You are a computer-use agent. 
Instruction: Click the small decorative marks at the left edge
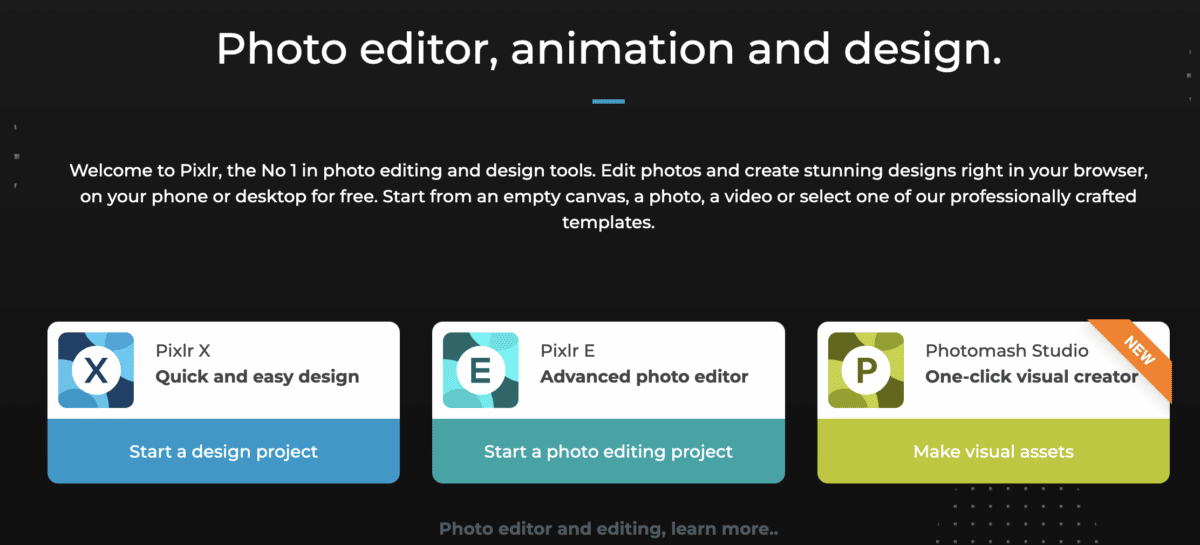click(16, 156)
